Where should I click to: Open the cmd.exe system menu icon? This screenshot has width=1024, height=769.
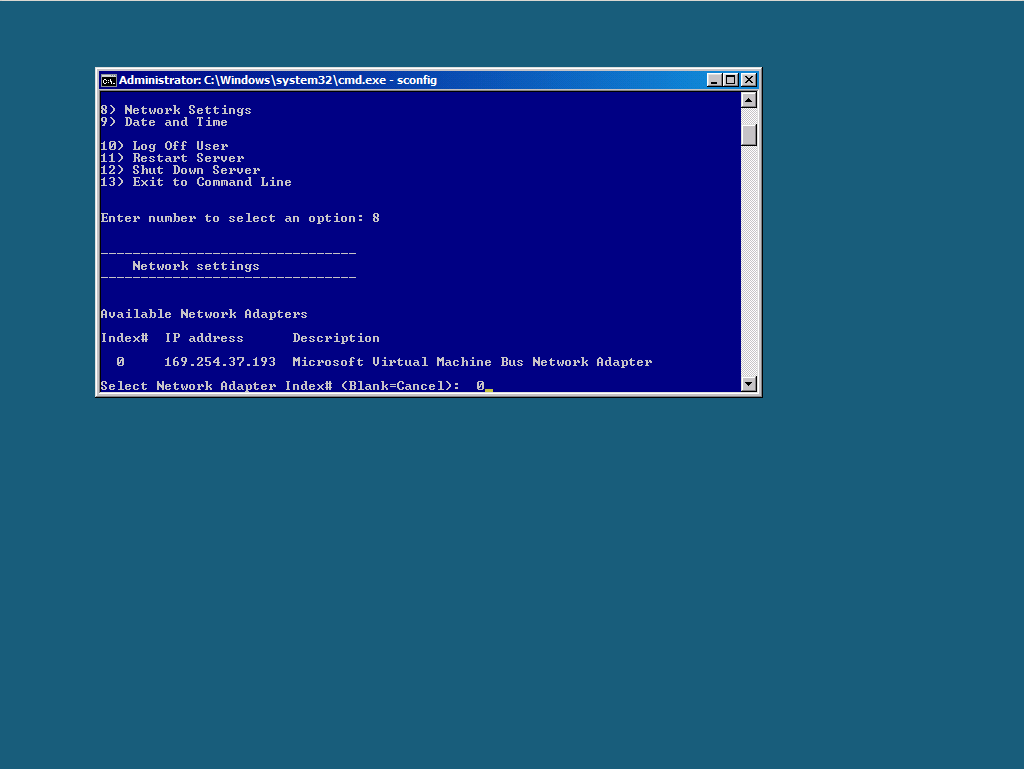pyautogui.click(x=108, y=80)
